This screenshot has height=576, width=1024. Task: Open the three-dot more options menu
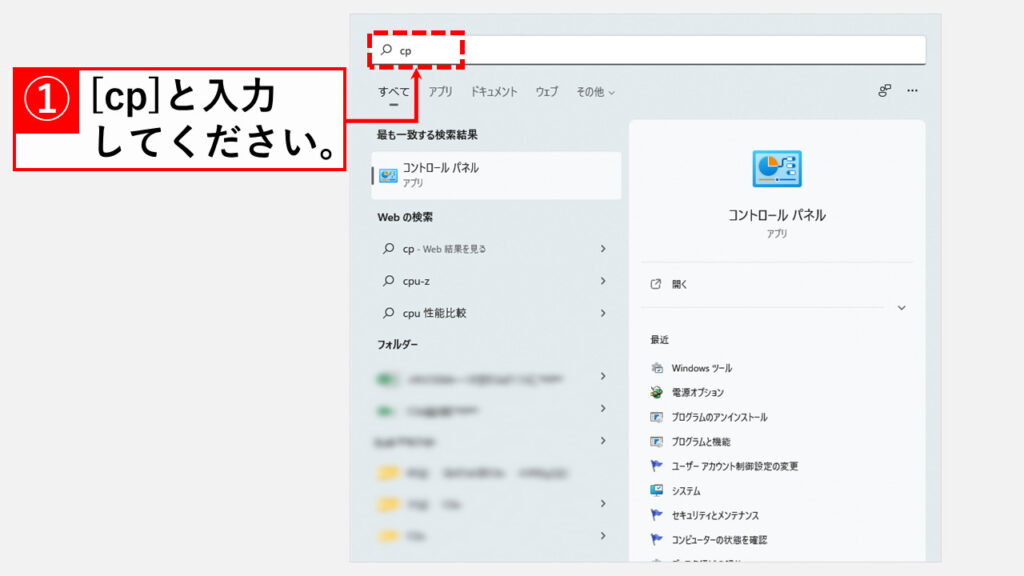click(912, 91)
